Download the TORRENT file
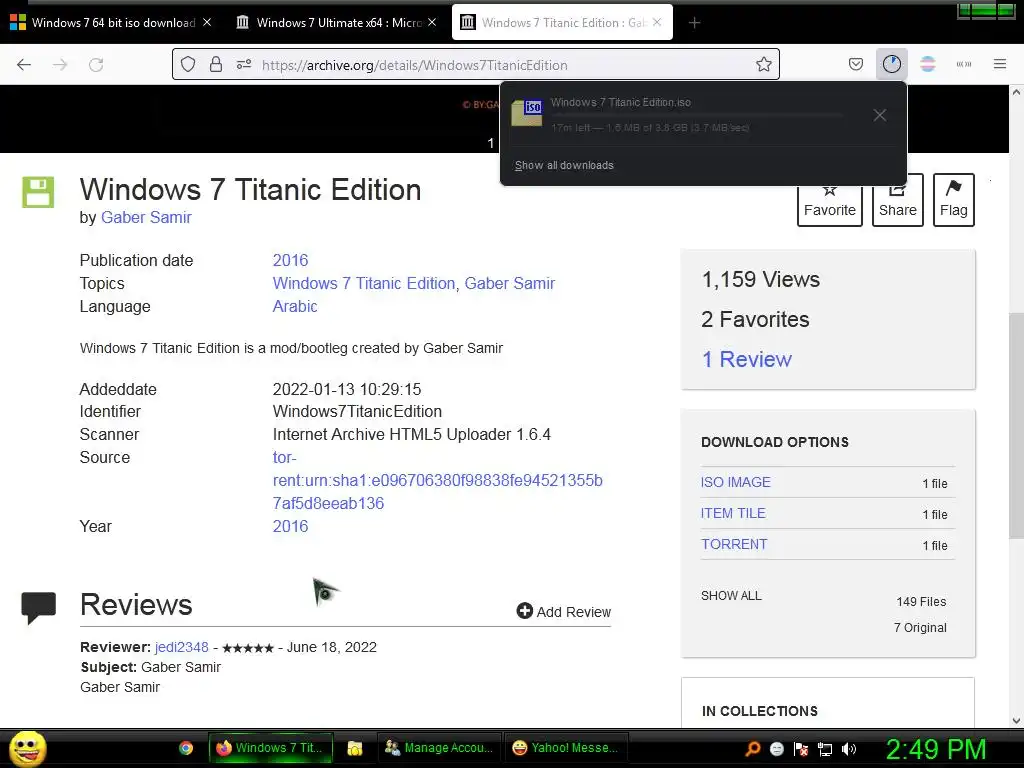 [x=734, y=544]
